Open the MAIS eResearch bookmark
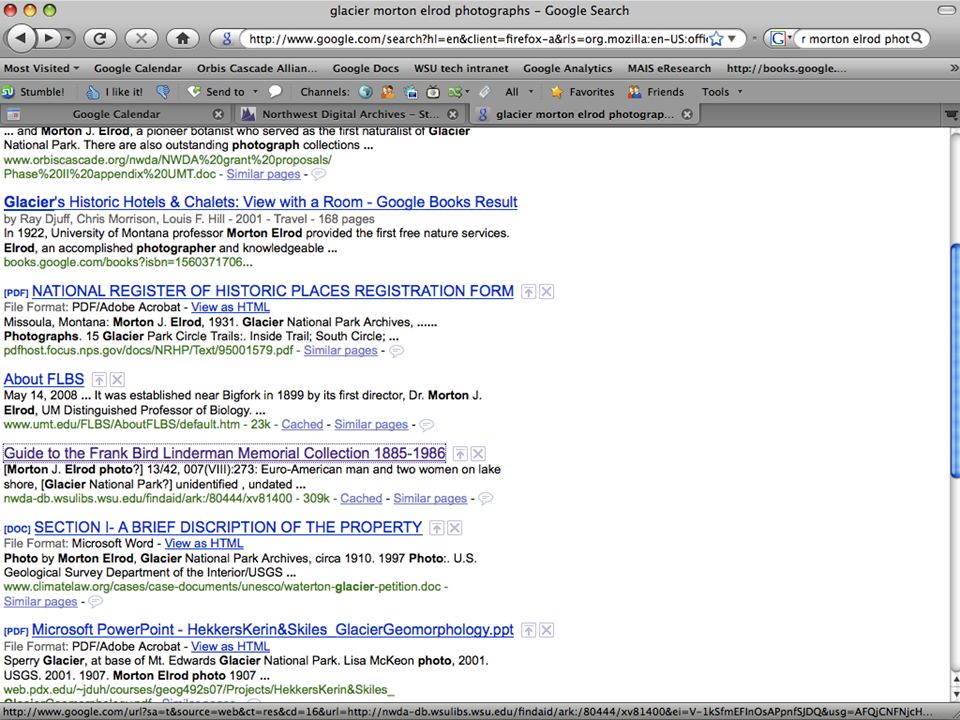The width and height of the screenshot is (960, 720). [669, 69]
